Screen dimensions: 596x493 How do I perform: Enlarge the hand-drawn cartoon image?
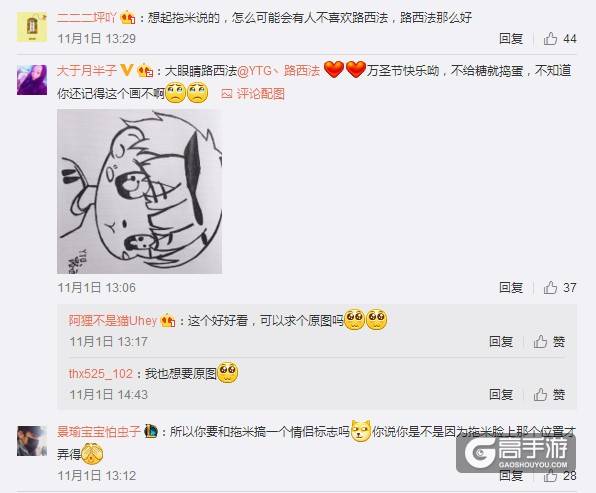coord(139,192)
